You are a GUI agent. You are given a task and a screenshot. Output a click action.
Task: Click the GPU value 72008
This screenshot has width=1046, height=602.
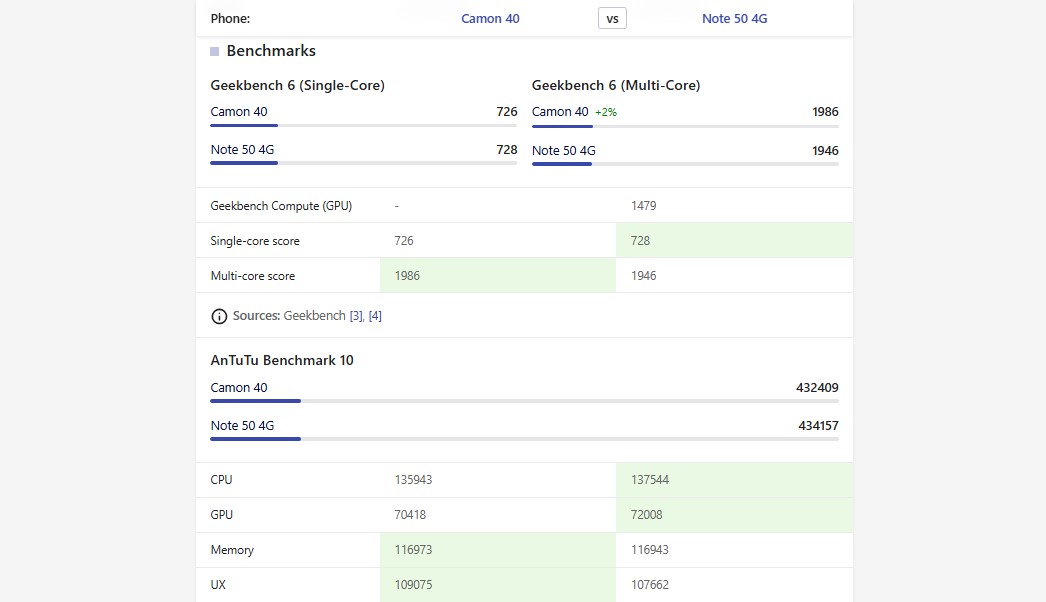tap(646, 515)
